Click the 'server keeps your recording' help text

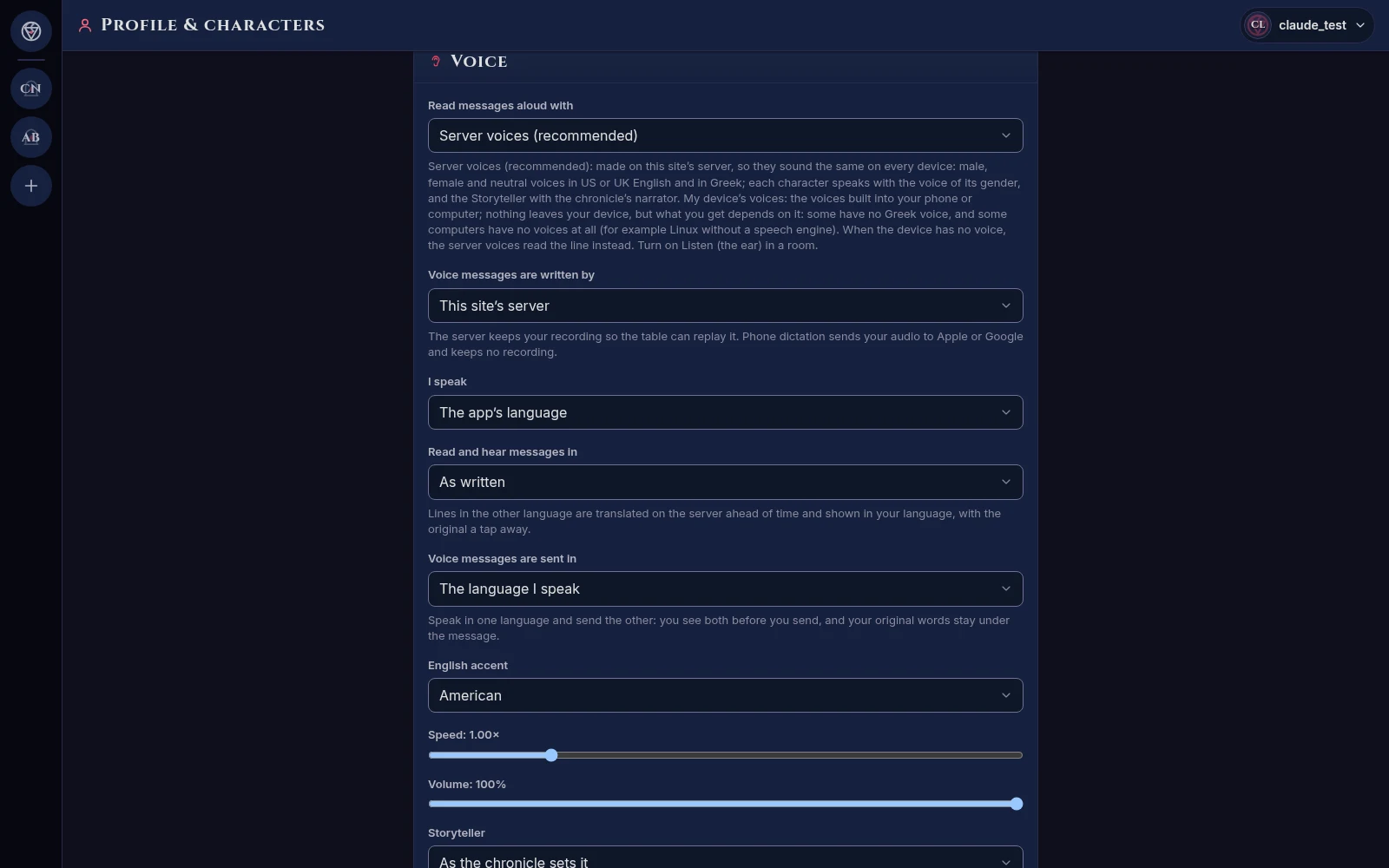725,345
